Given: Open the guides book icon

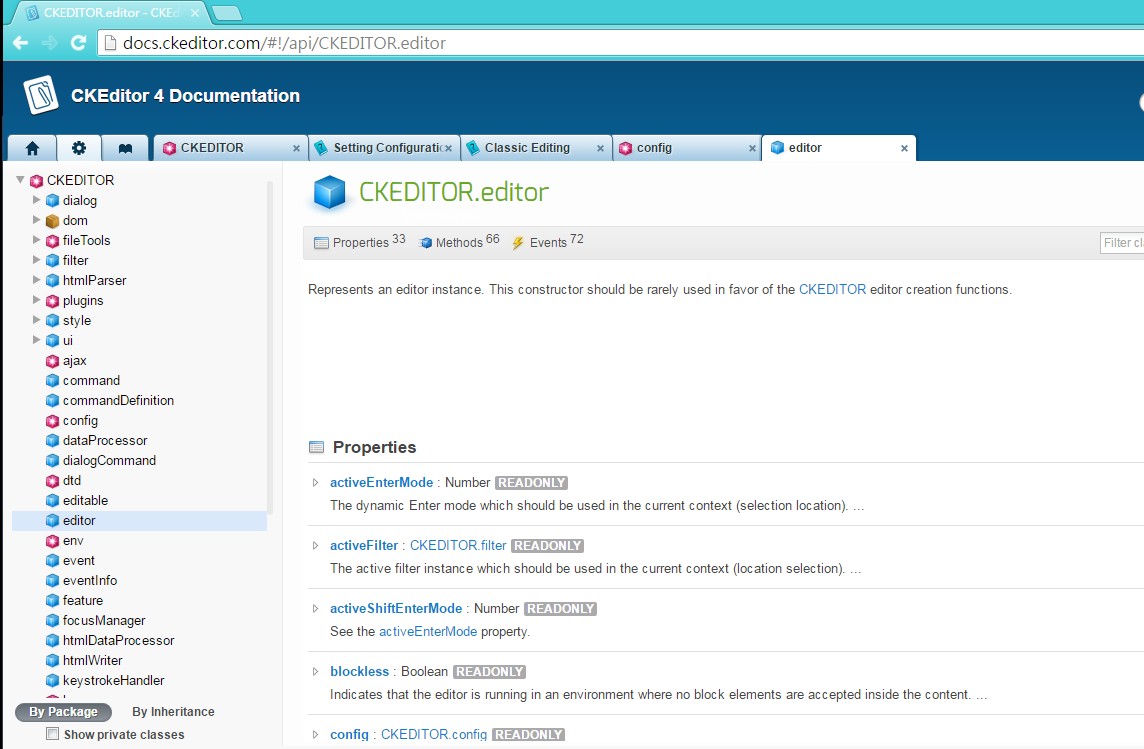Looking at the screenshot, I should click(125, 147).
